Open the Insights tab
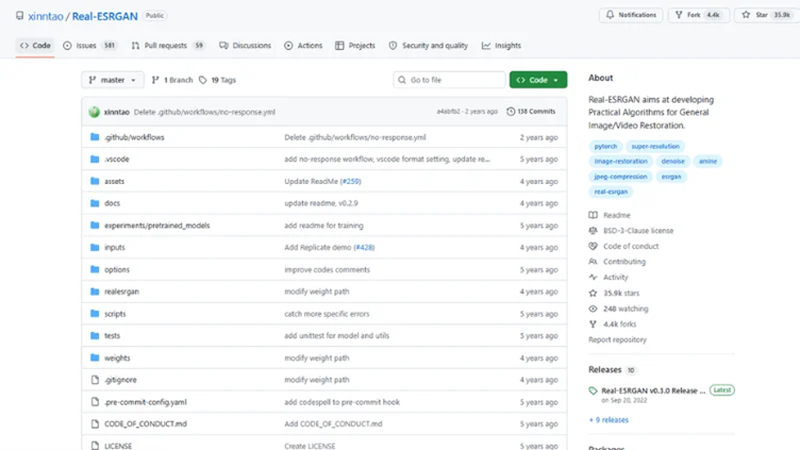Viewport: 800px width, 450px height. [501, 45]
